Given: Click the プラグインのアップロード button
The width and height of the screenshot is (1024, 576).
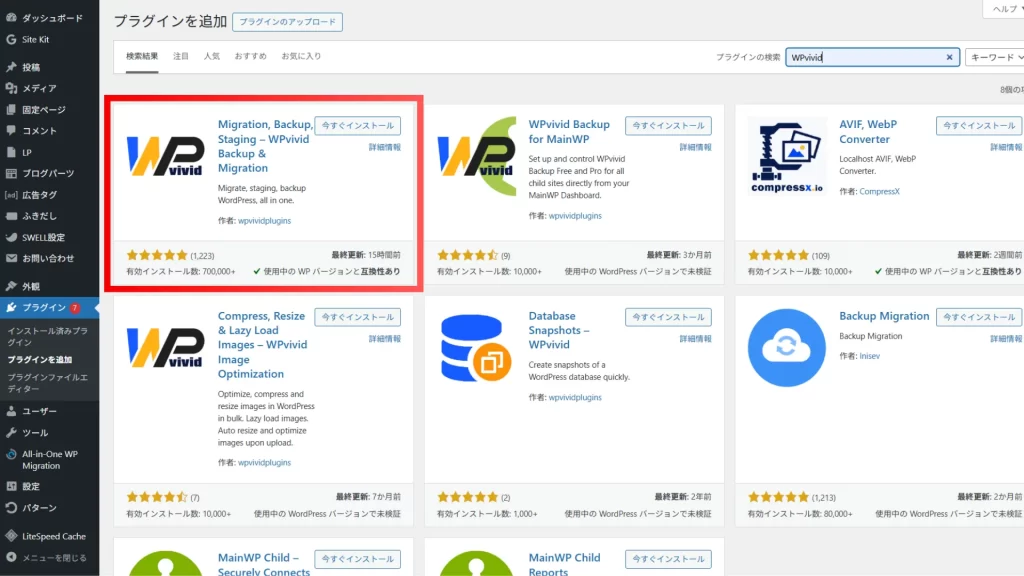Looking at the screenshot, I should pos(287,22).
